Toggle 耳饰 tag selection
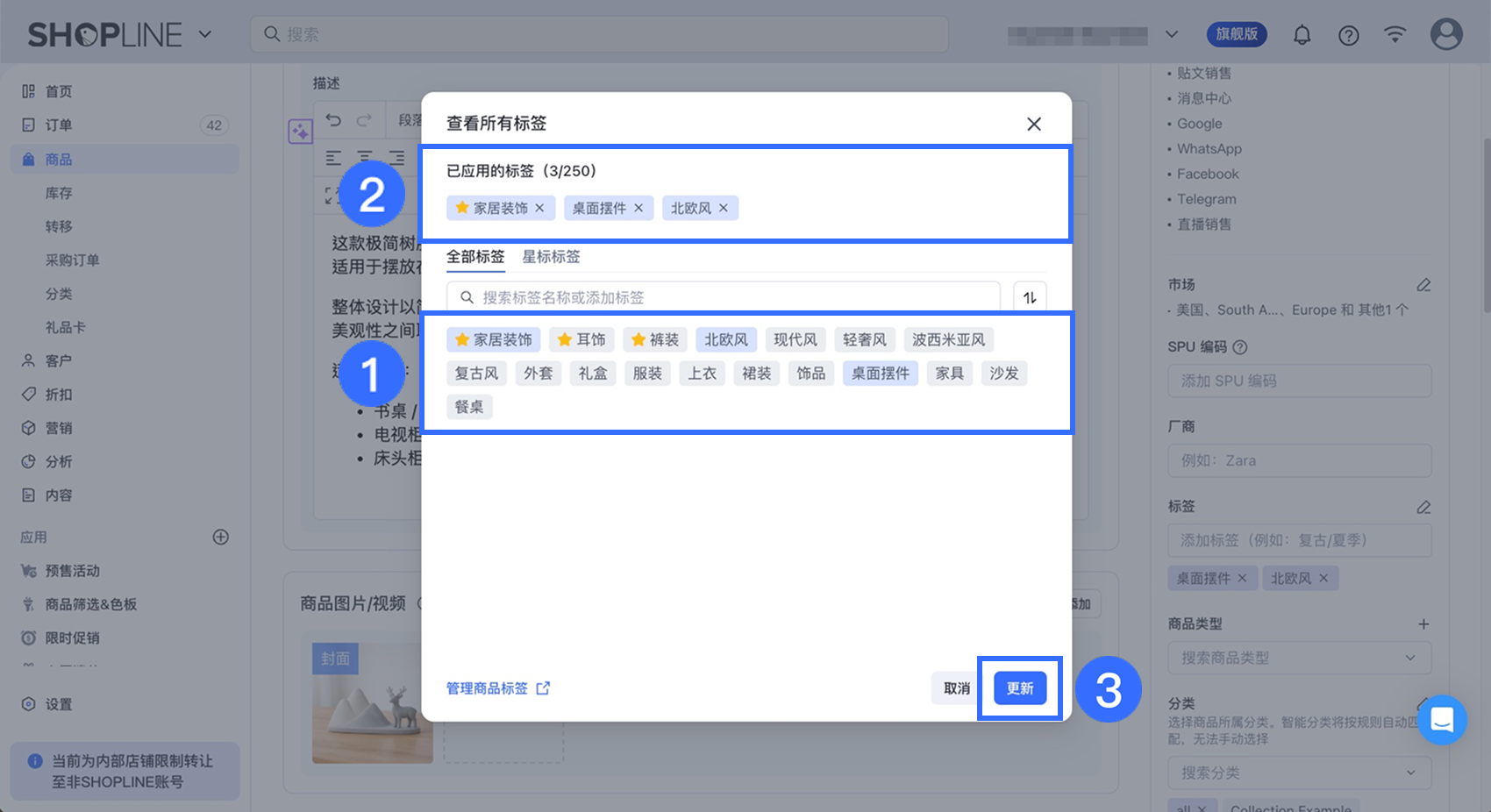Viewport: 1491px width, 812px height. point(582,339)
